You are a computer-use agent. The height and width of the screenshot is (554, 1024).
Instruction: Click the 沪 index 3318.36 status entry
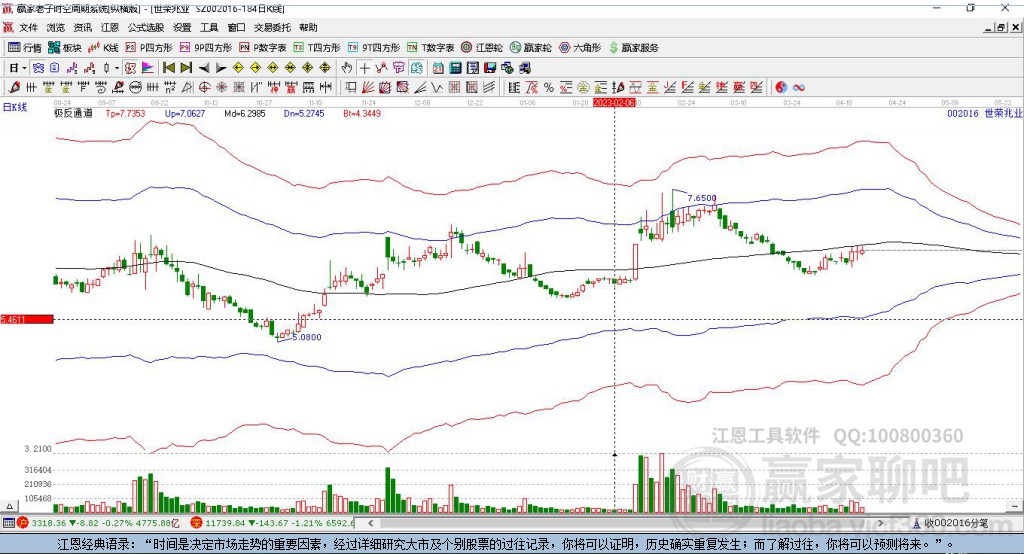[98, 523]
